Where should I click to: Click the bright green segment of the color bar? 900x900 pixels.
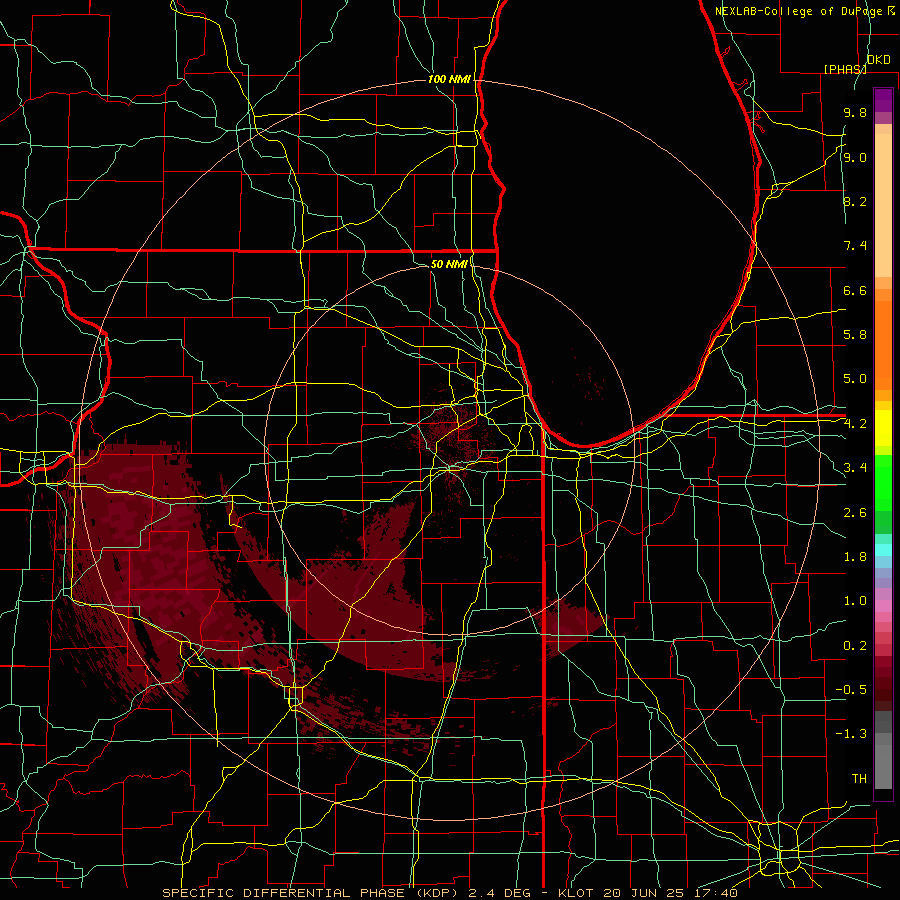(x=883, y=485)
